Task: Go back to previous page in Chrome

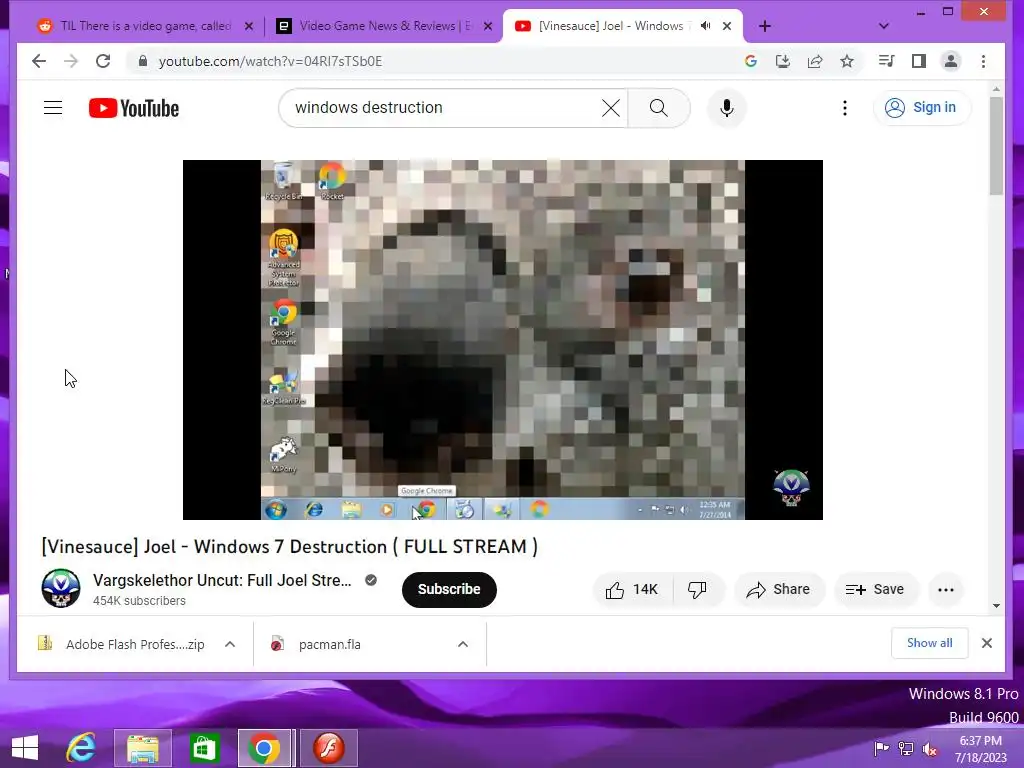Action: pos(39,61)
